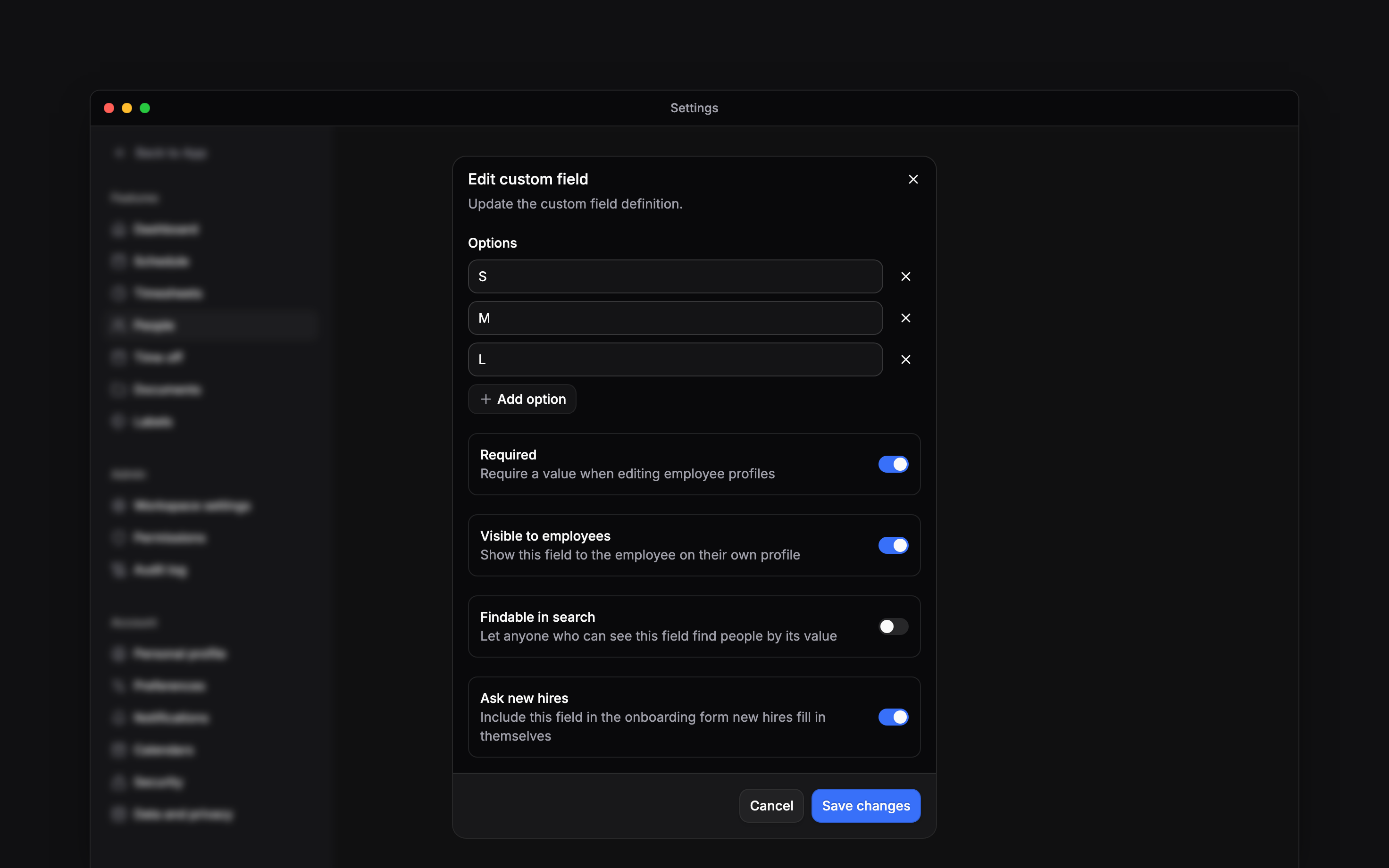Toggle the Required switch off

(x=893, y=464)
